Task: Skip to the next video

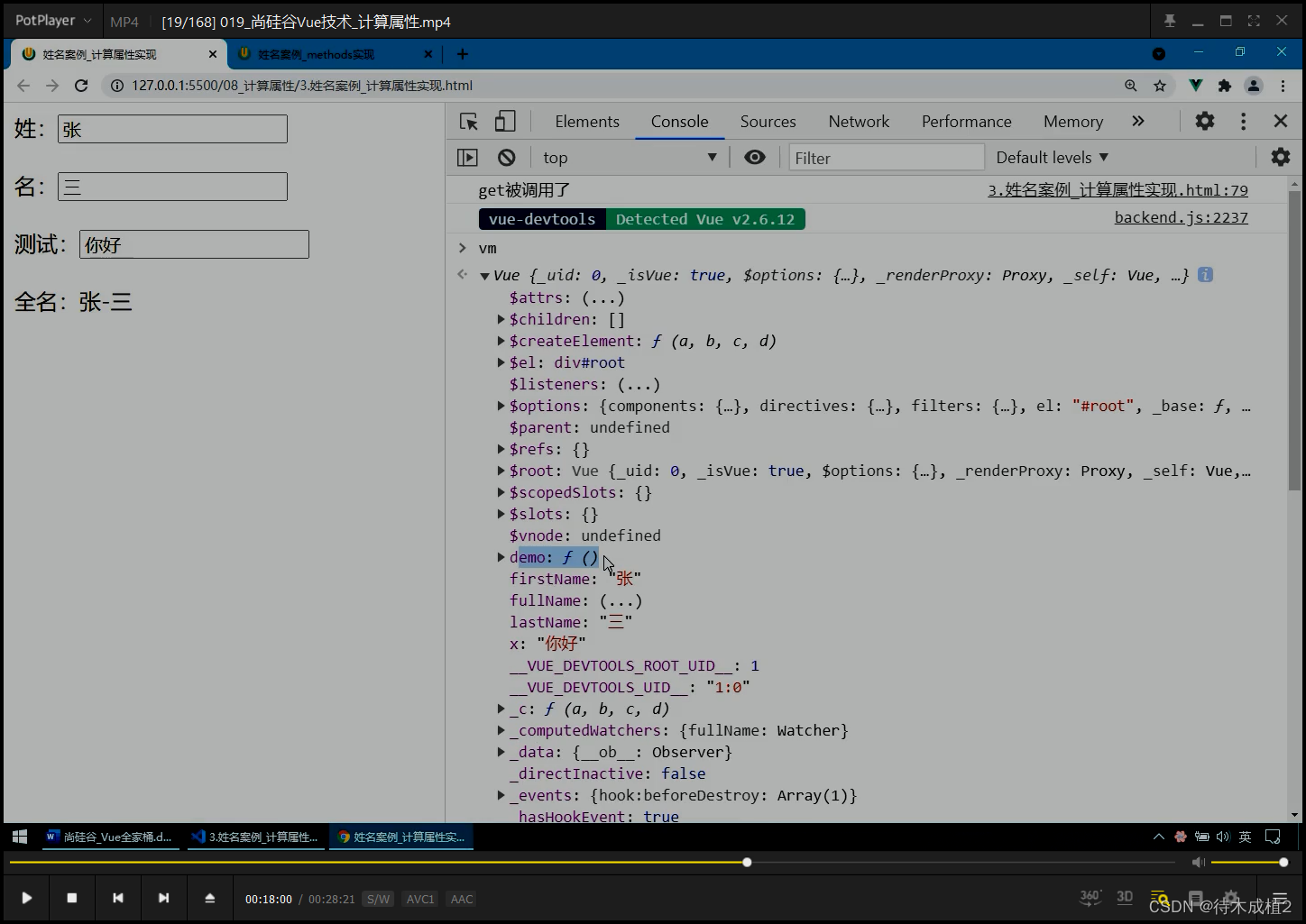Action: click(163, 898)
